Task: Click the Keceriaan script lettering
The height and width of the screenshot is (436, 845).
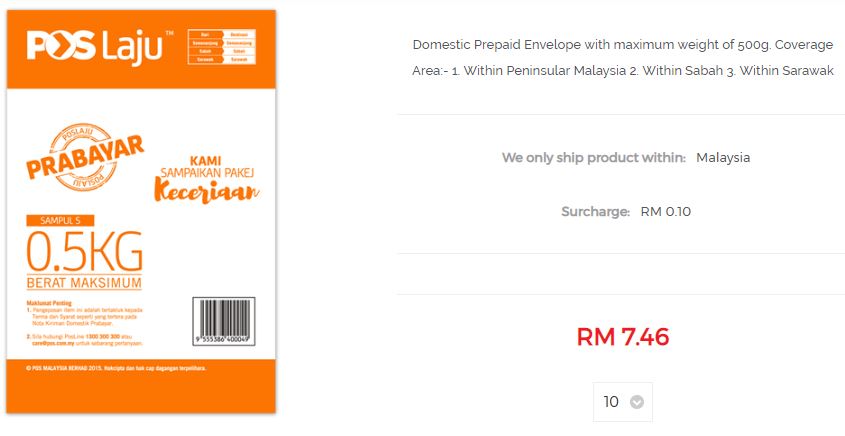Action: pyautogui.click(x=207, y=192)
